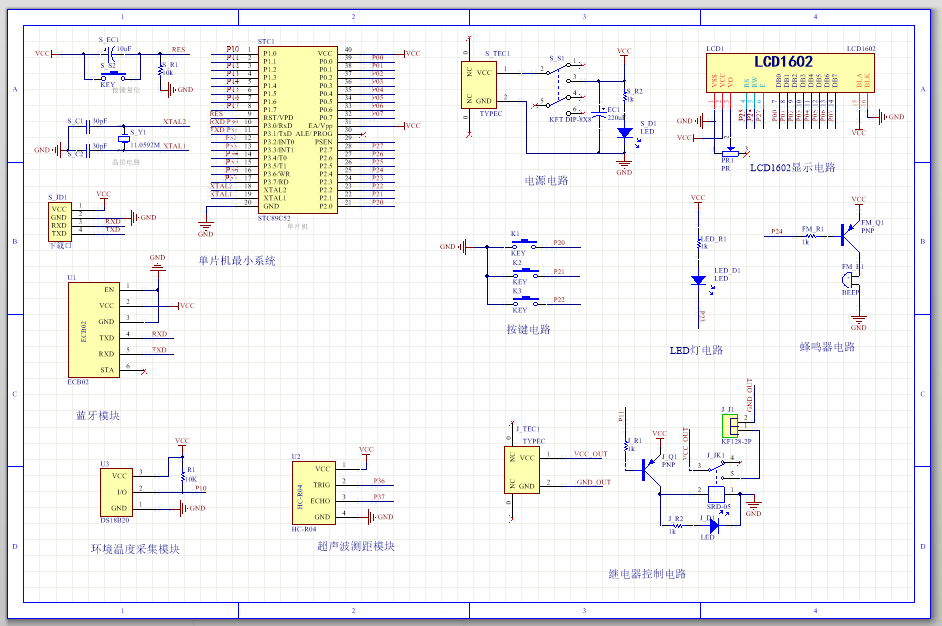Select the S_JD1 download port header

pos(59,221)
